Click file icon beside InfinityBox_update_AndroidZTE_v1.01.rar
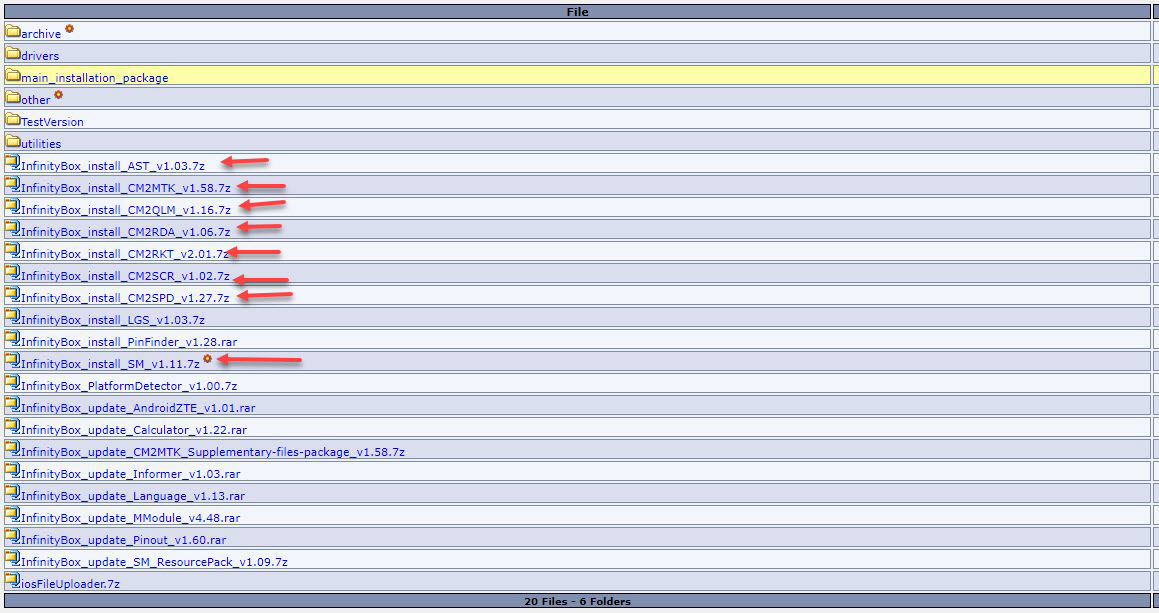Screen dimensions: 1159x613 (13, 404)
